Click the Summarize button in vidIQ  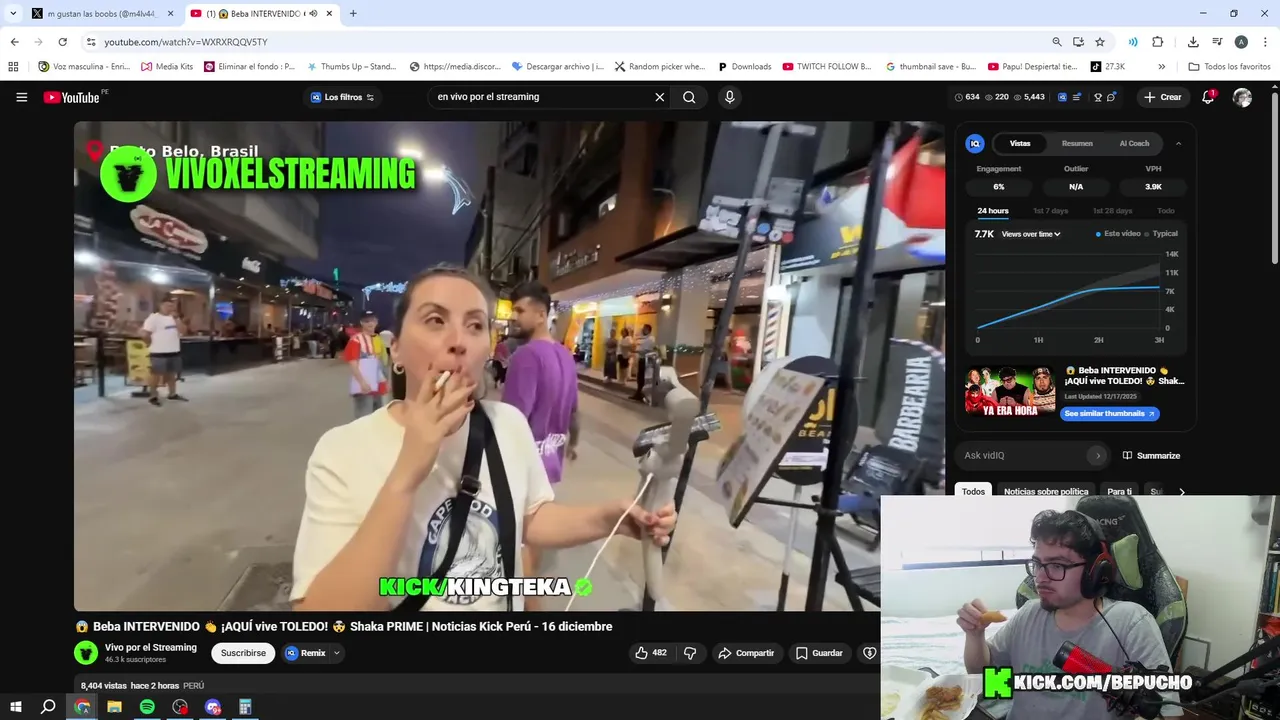pos(1151,456)
